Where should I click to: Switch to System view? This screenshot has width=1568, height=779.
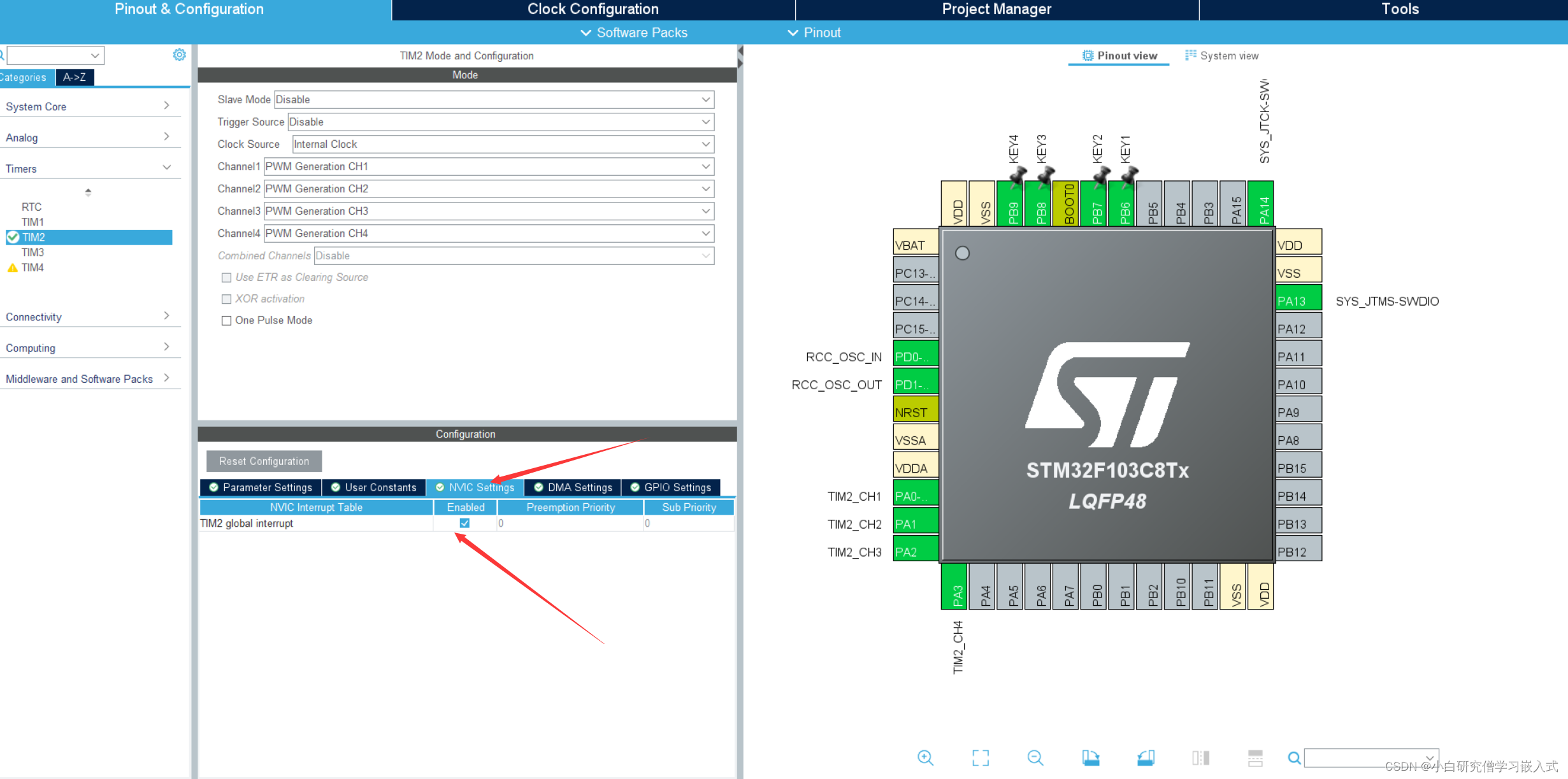1221,55
